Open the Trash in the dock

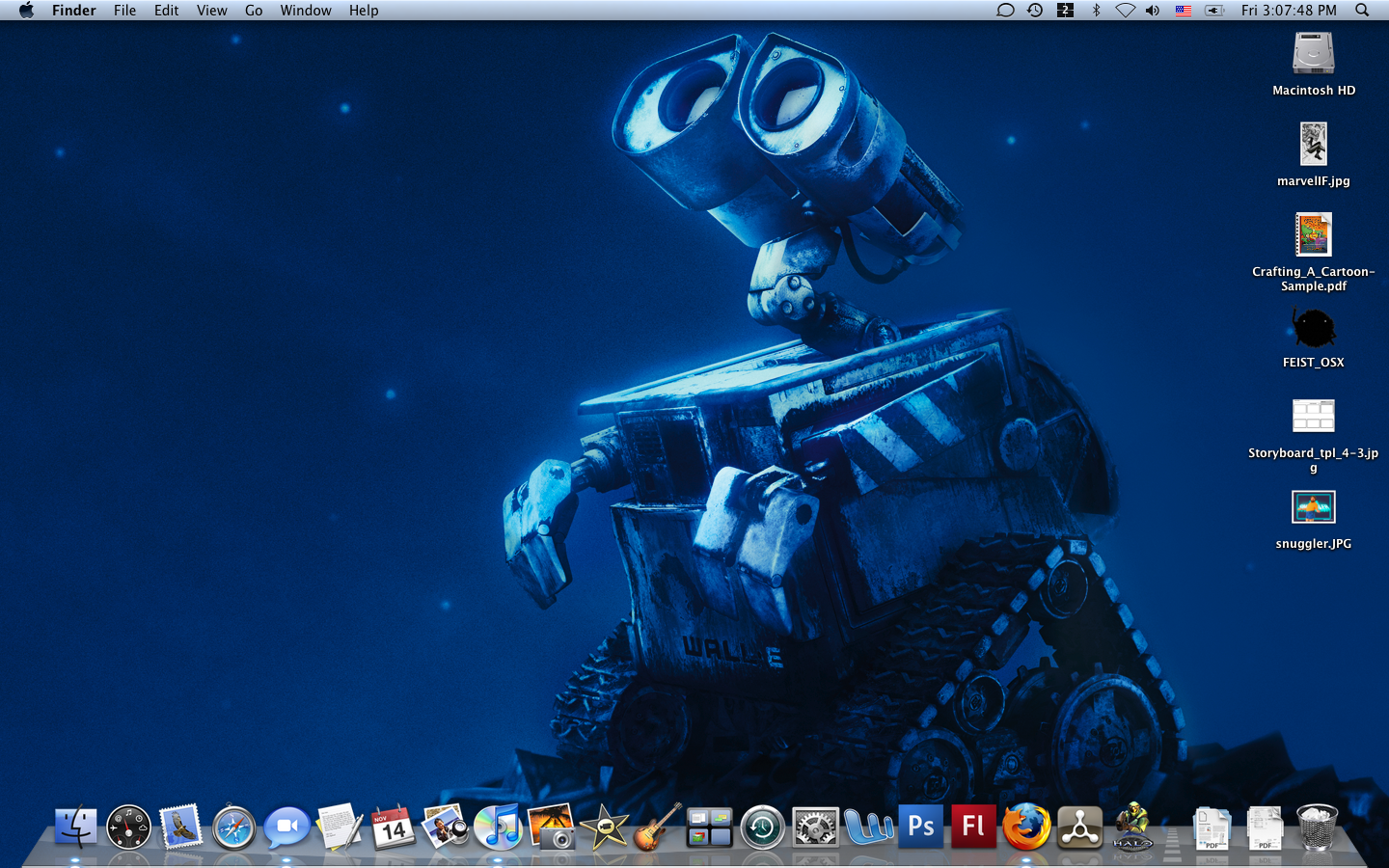point(1317,827)
